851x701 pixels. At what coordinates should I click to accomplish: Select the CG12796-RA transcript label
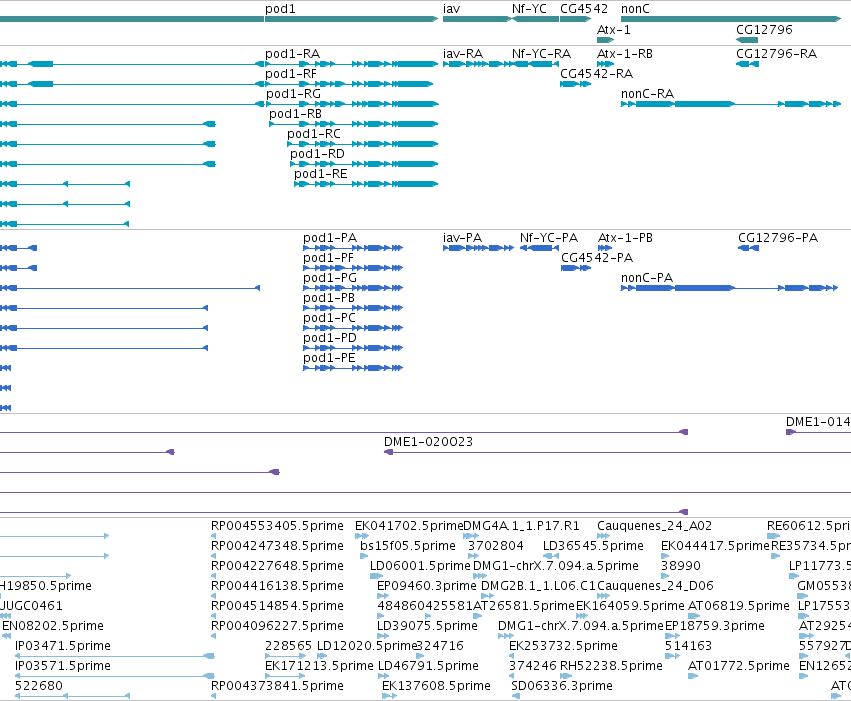(776, 54)
